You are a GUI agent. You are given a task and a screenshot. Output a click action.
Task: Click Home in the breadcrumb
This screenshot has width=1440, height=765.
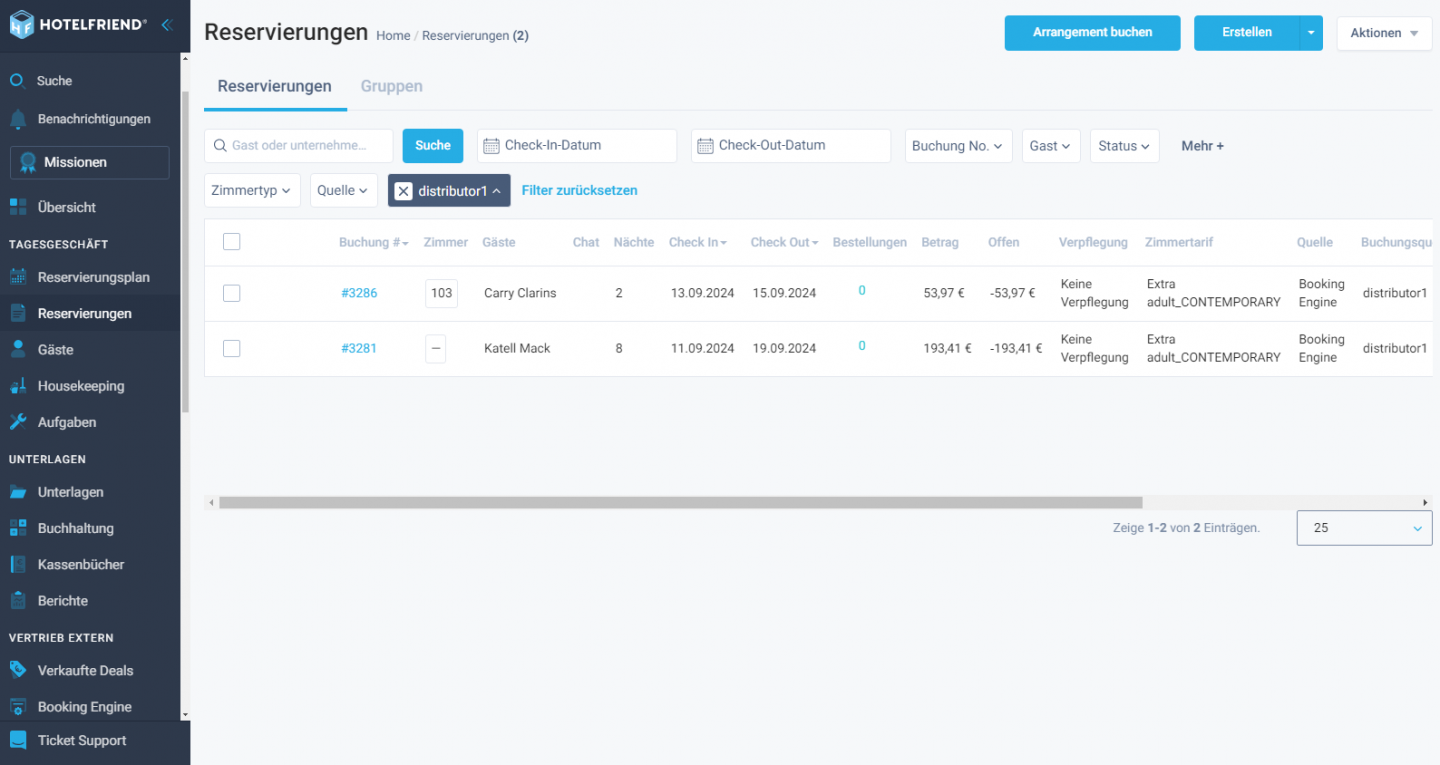393,36
